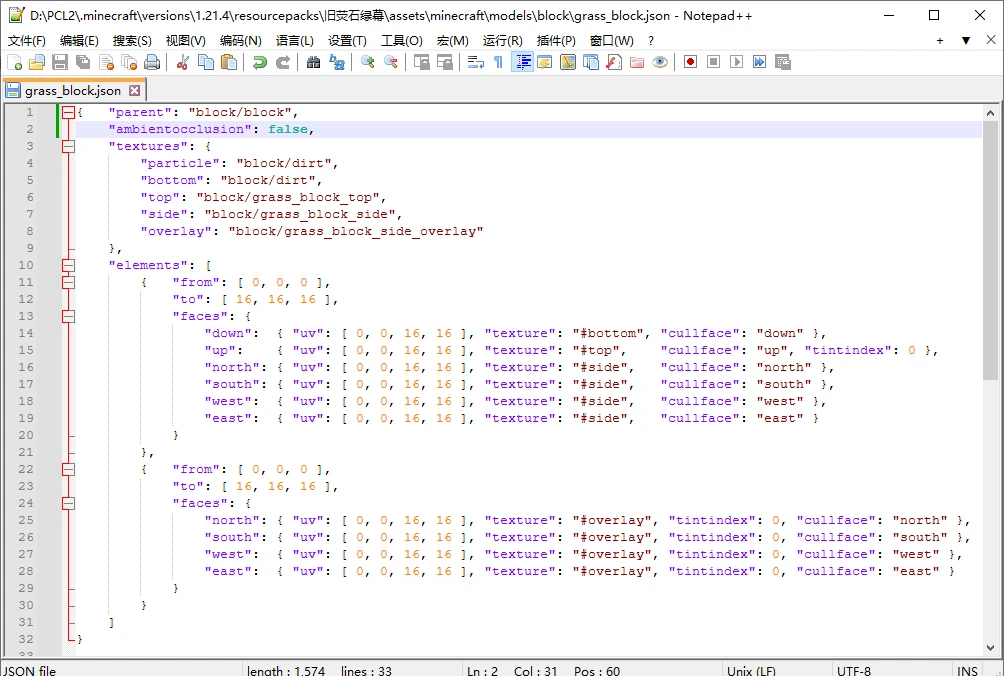Redo edit with toolbar redo arrow
The height and width of the screenshot is (676, 1004).
pos(282,62)
